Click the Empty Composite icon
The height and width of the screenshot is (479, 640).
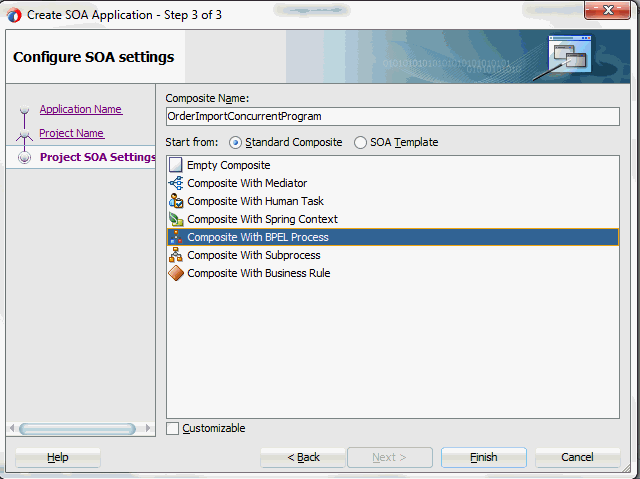(176, 165)
